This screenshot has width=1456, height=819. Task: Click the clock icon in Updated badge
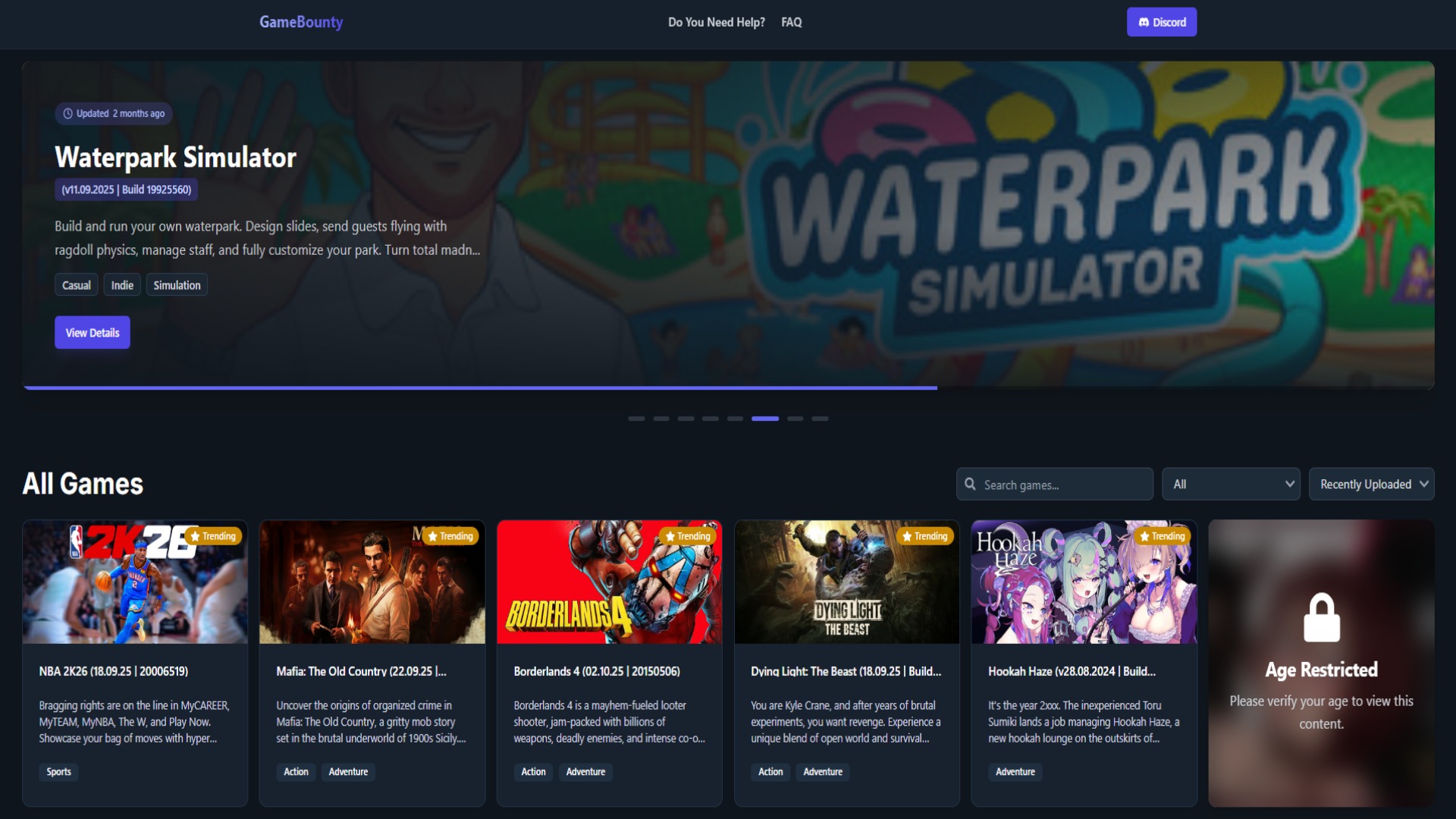point(67,114)
